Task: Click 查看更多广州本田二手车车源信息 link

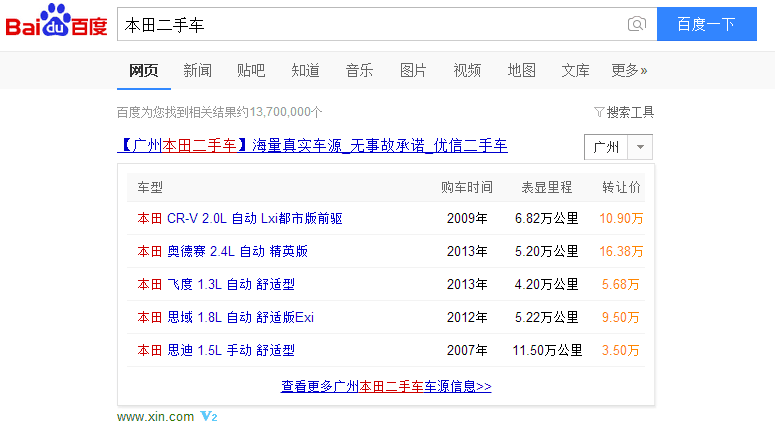Action: tap(386, 386)
